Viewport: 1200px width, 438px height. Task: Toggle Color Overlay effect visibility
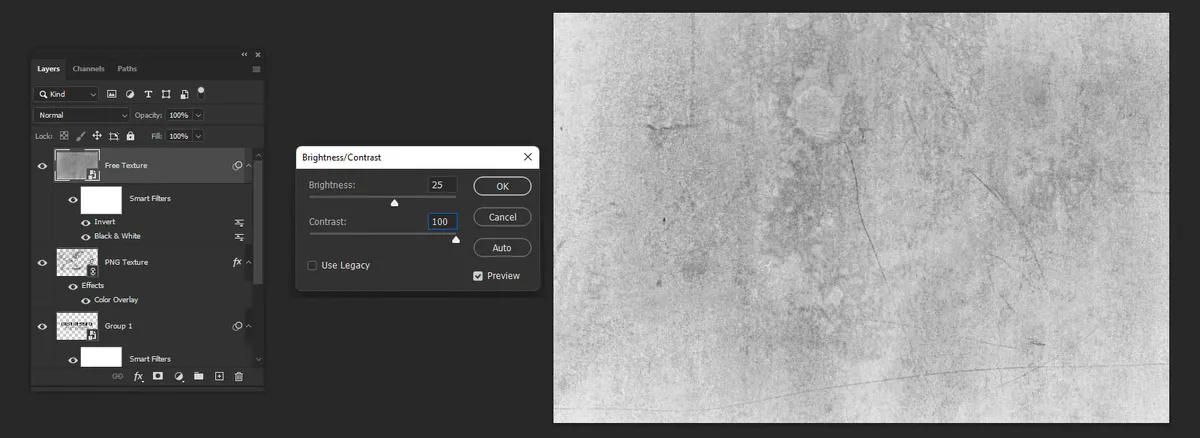pyautogui.click(x=85, y=300)
